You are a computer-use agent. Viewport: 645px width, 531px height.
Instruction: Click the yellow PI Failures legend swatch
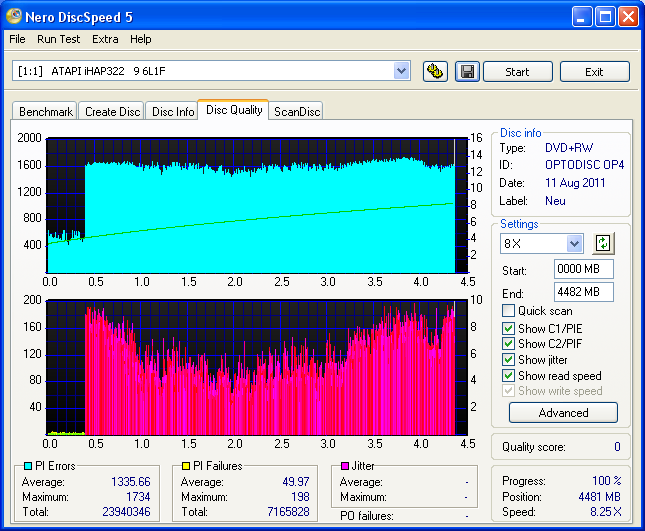(186, 466)
